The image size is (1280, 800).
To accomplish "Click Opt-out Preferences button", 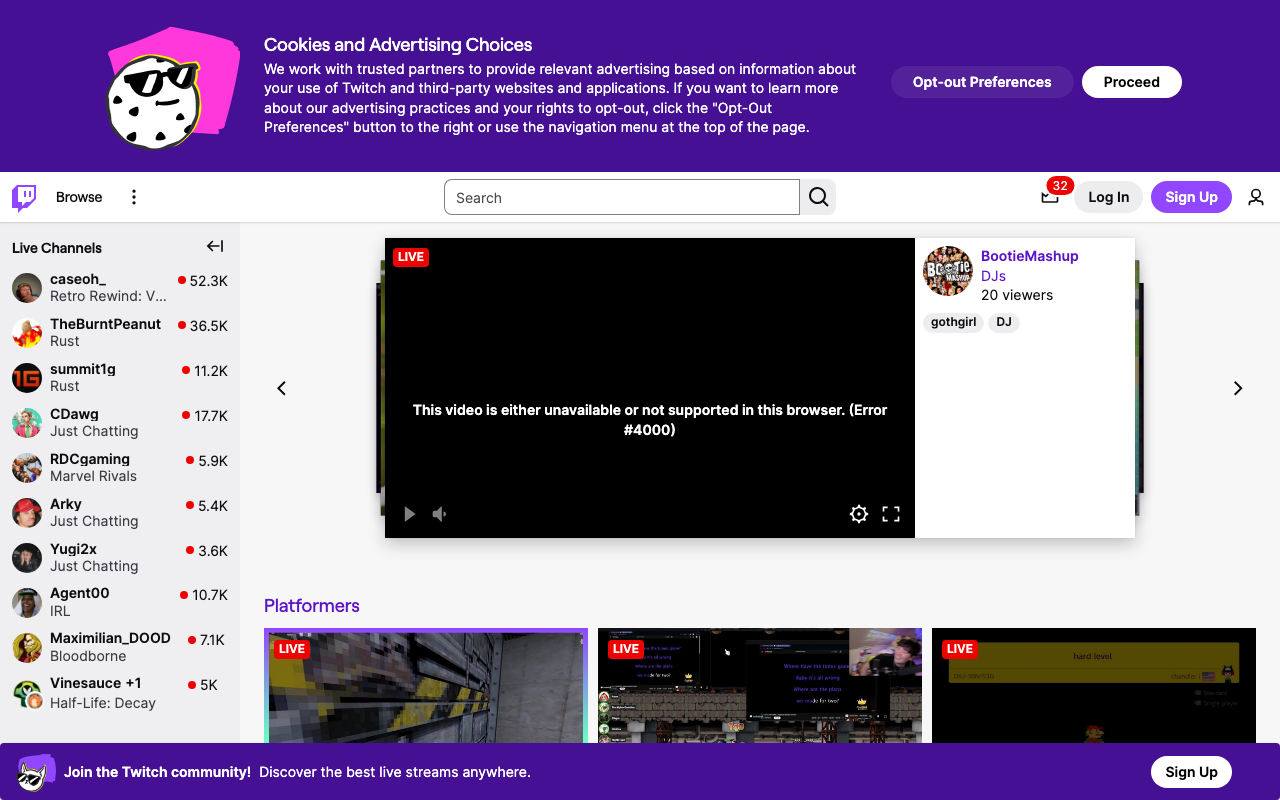I will point(981,82).
